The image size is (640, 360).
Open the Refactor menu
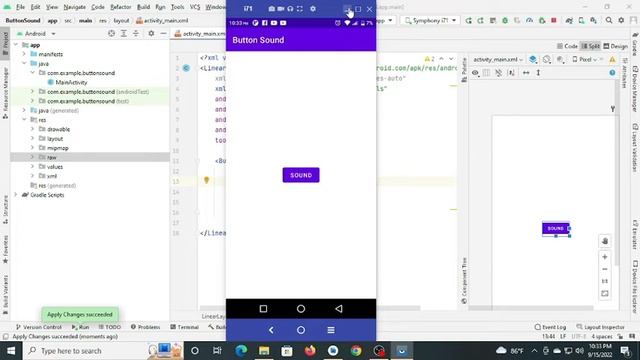[121, 7]
